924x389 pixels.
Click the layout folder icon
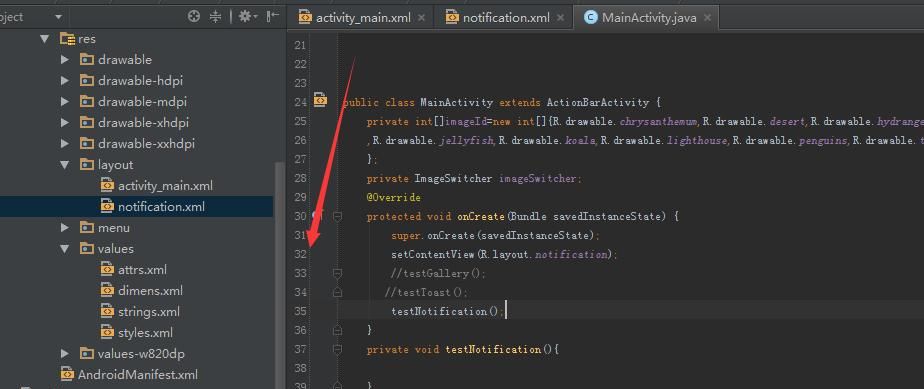[87, 165]
